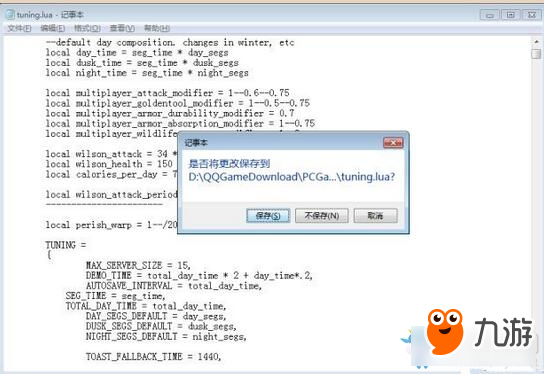The width and height of the screenshot is (544, 374).
Task: Click the multiplayer_armor_absorption_modifier line
Action: 180,124
